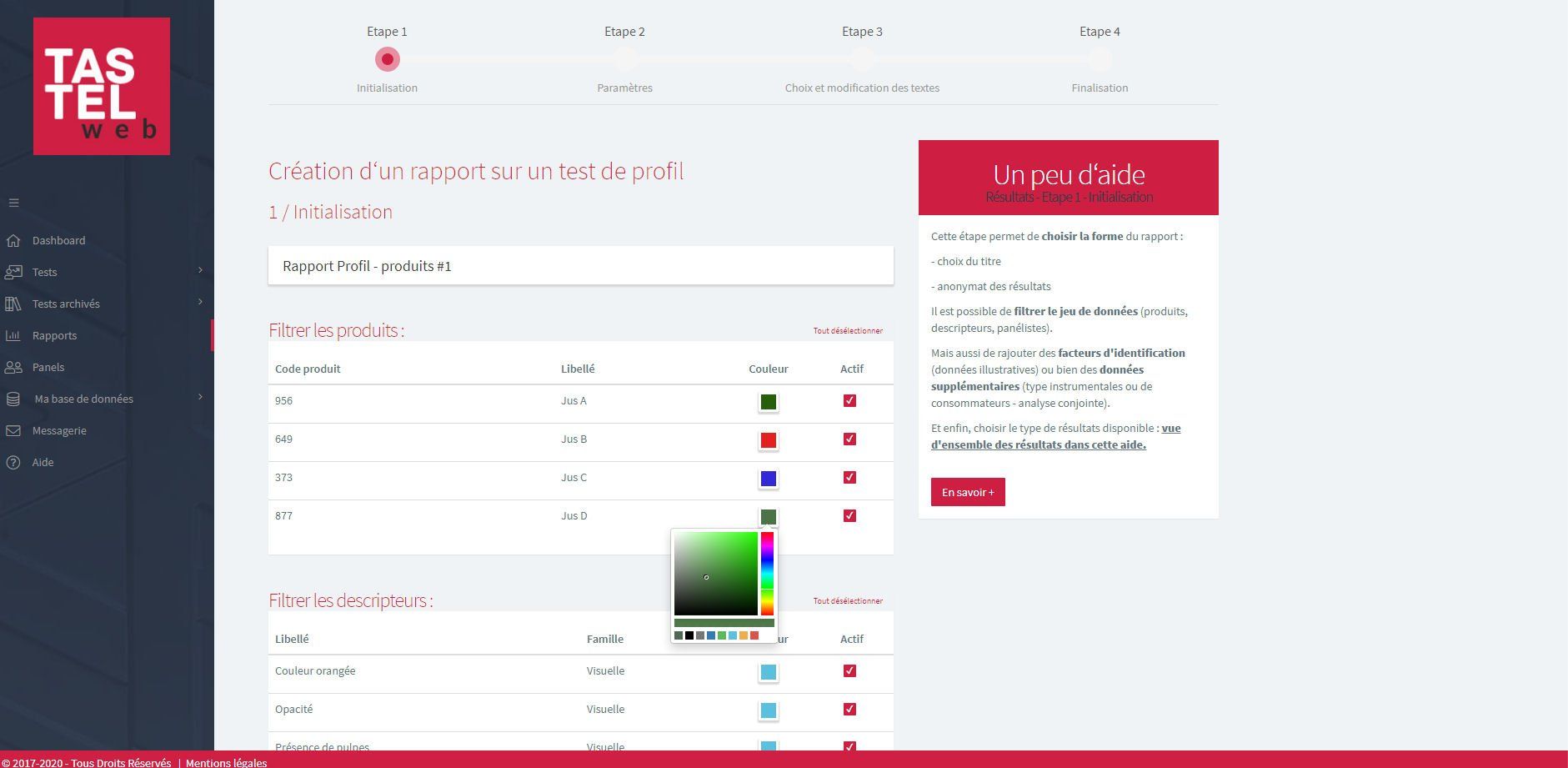
Task: Select the Tests icon in the sidebar
Action: pos(13,272)
